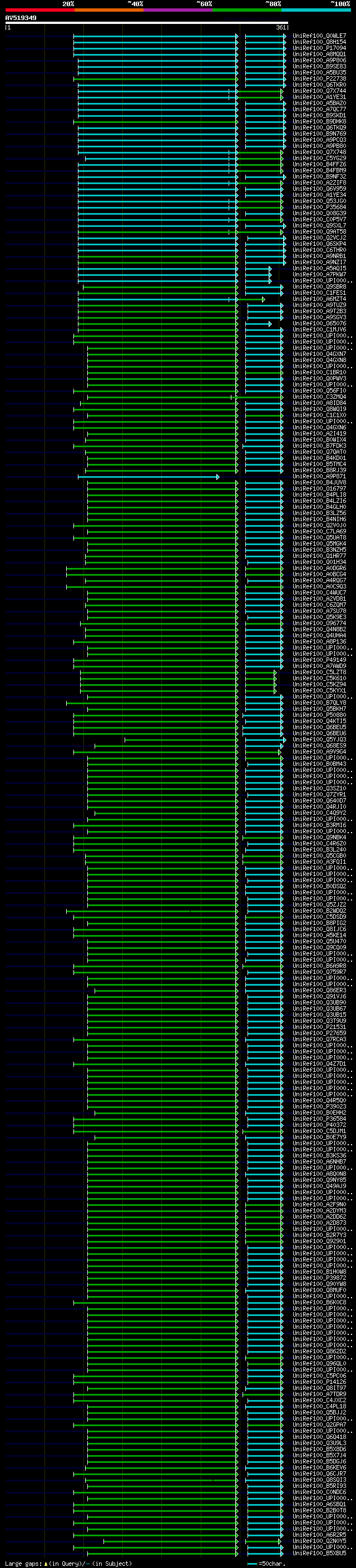This screenshot has height=1568, width=356.
Task: Select the UniRef100_C0P5V7 label
Action: [x=319, y=219]
